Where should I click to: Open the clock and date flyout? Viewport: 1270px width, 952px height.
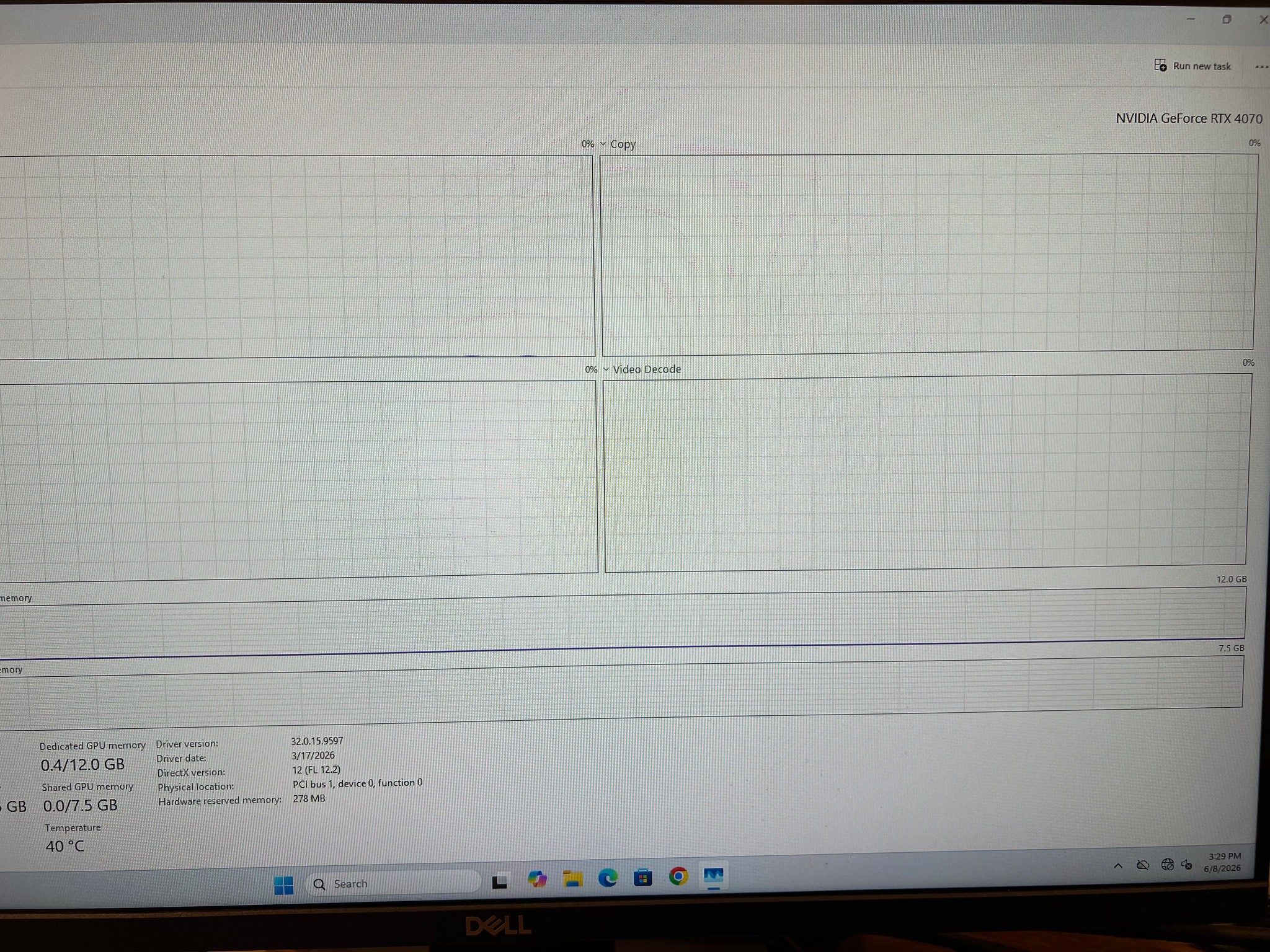[x=1223, y=862]
